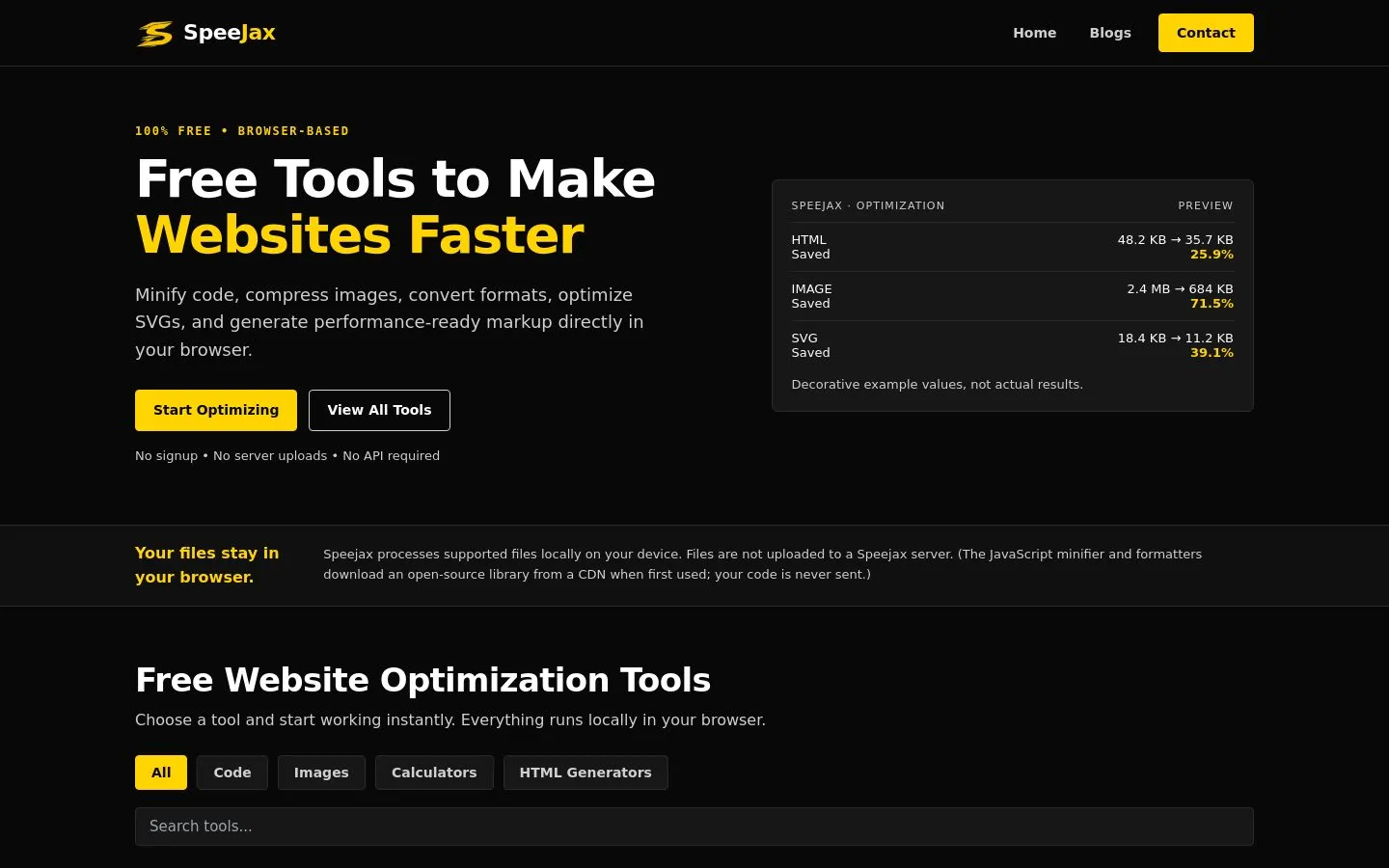The width and height of the screenshot is (1389, 868).
Task: Click 'No signup • No server uploads' line
Action: tap(287, 456)
